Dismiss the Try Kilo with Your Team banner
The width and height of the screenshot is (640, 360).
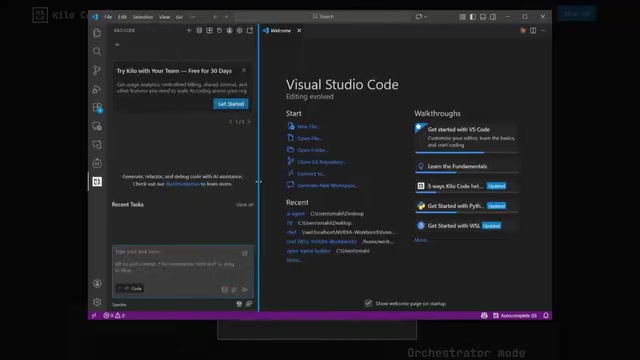tap(244, 70)
